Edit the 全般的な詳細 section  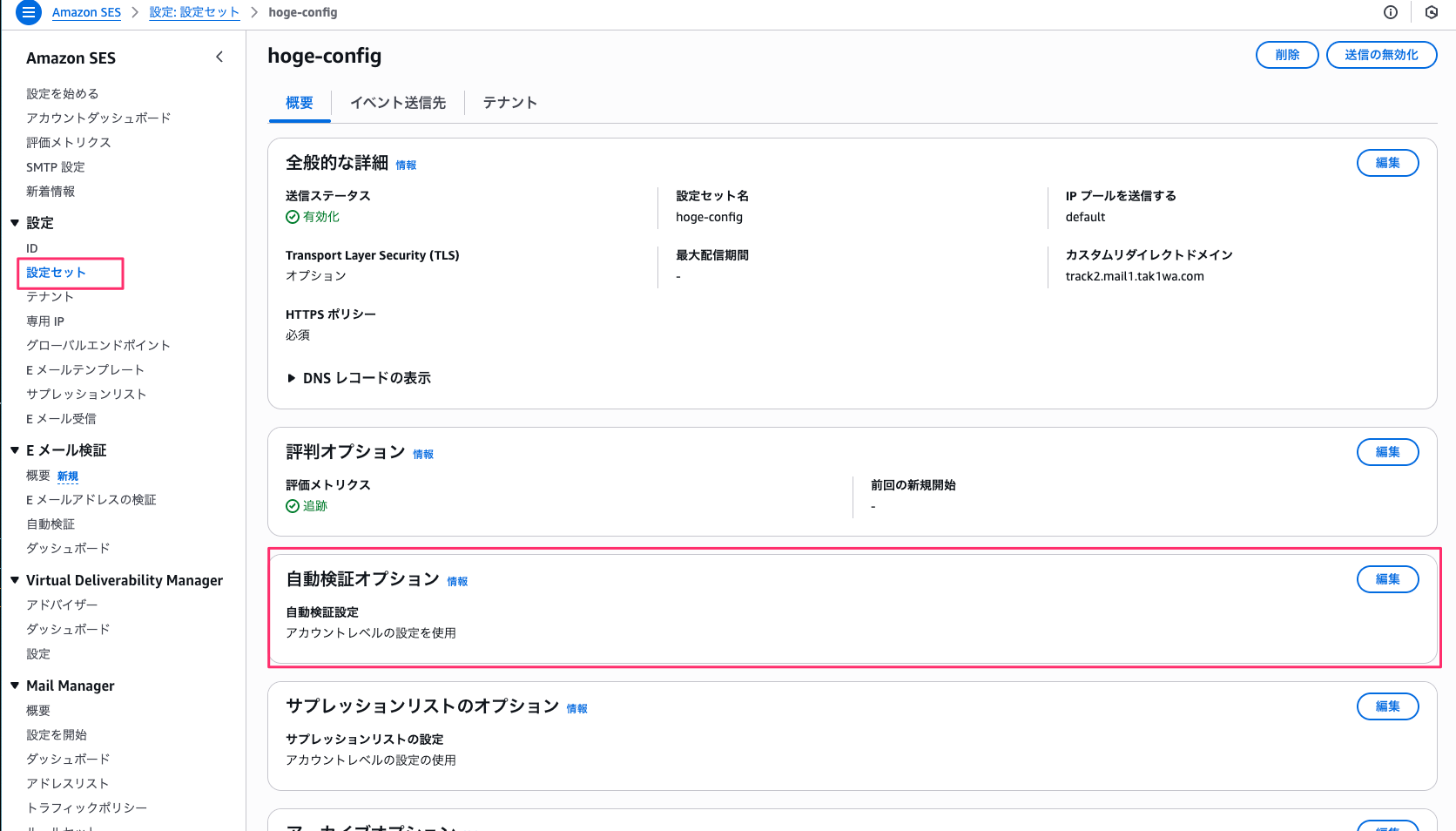(x=1387, y=163)
